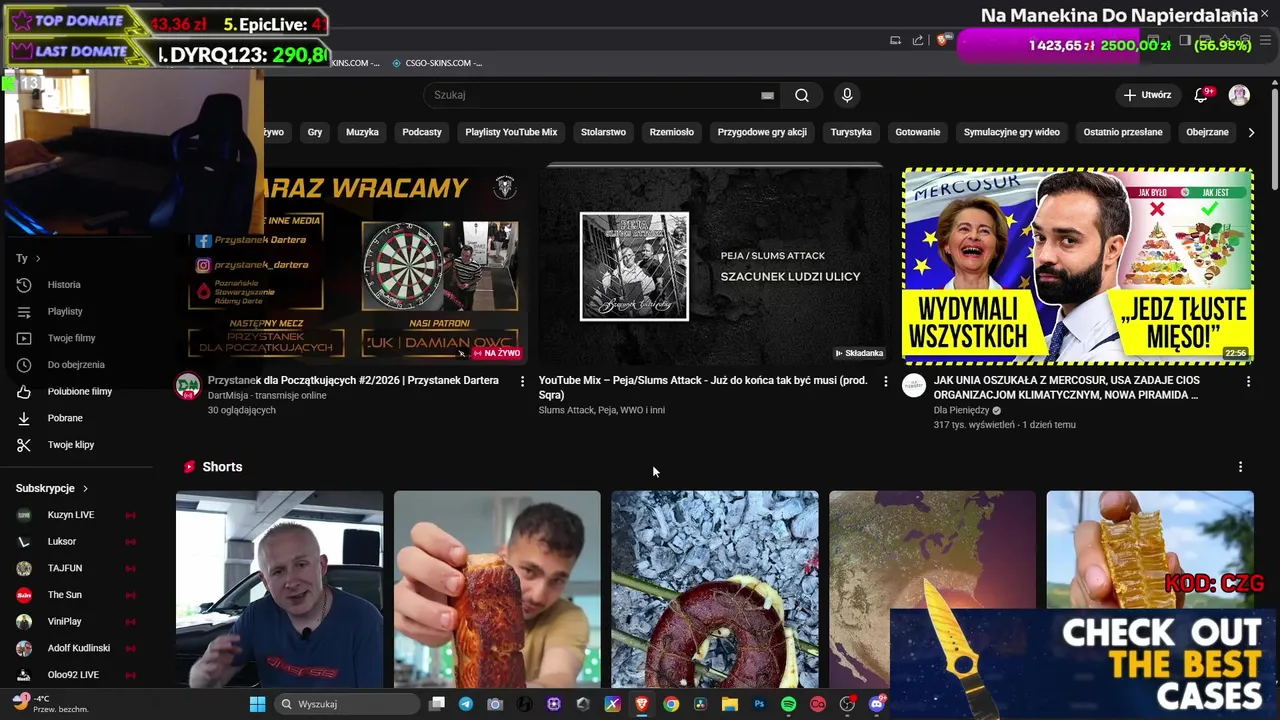The height and width of the screenshot is (720, 1280).
Task: Open the Shorts section options menu
Action: [1240, 467]
